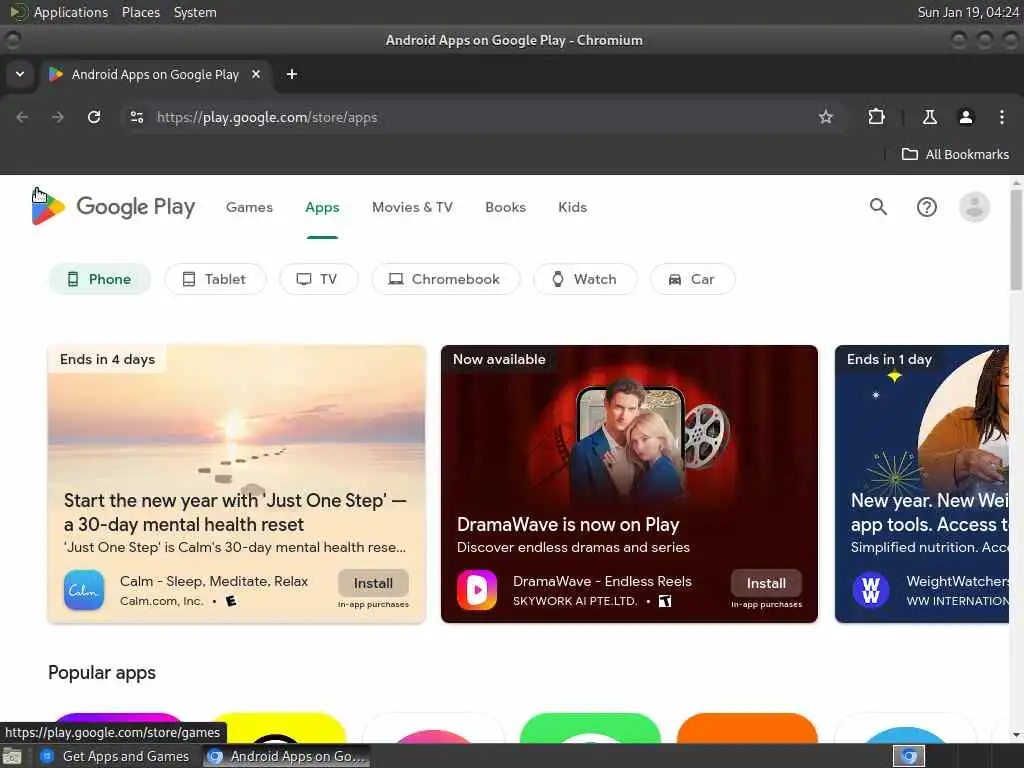Click the 'Now available' label
The image size is (1024, 768).
click(x=499, y=359)
